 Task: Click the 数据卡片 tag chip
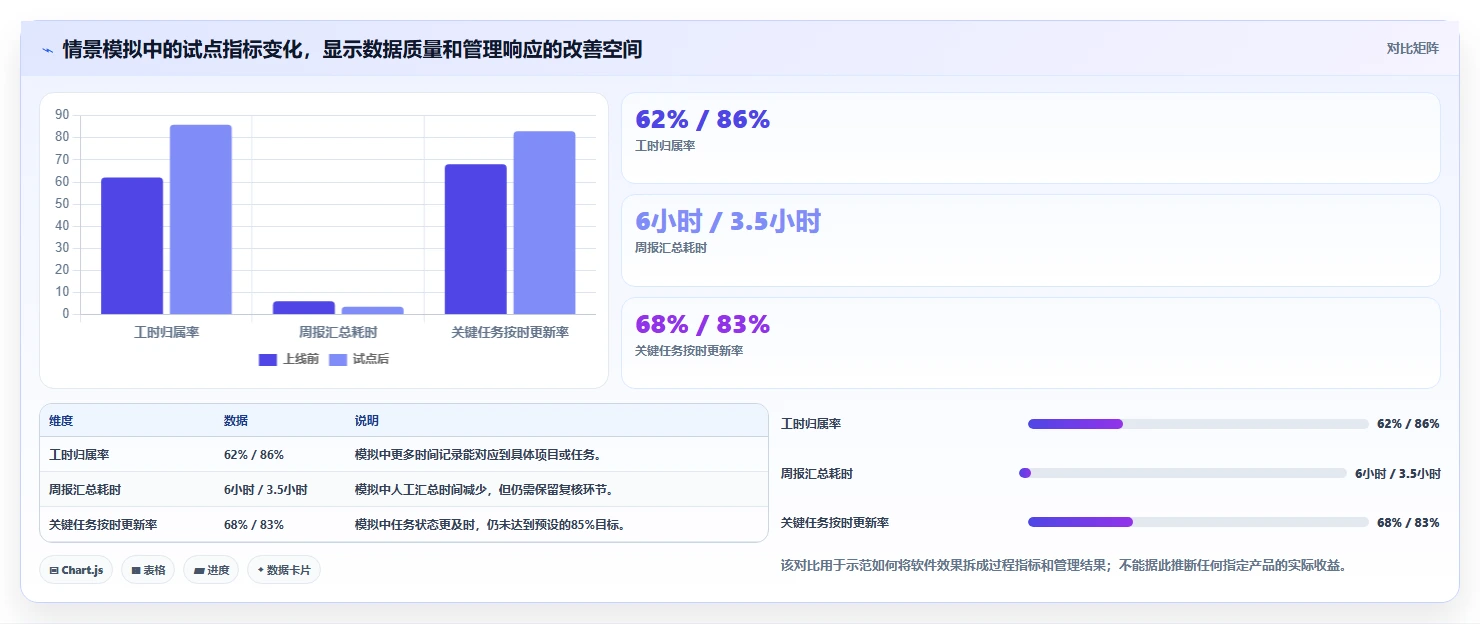[x=284, y=570]
